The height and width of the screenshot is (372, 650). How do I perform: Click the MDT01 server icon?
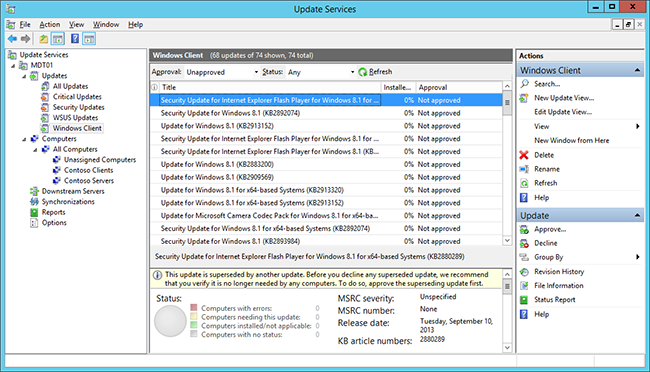(23, 66)
